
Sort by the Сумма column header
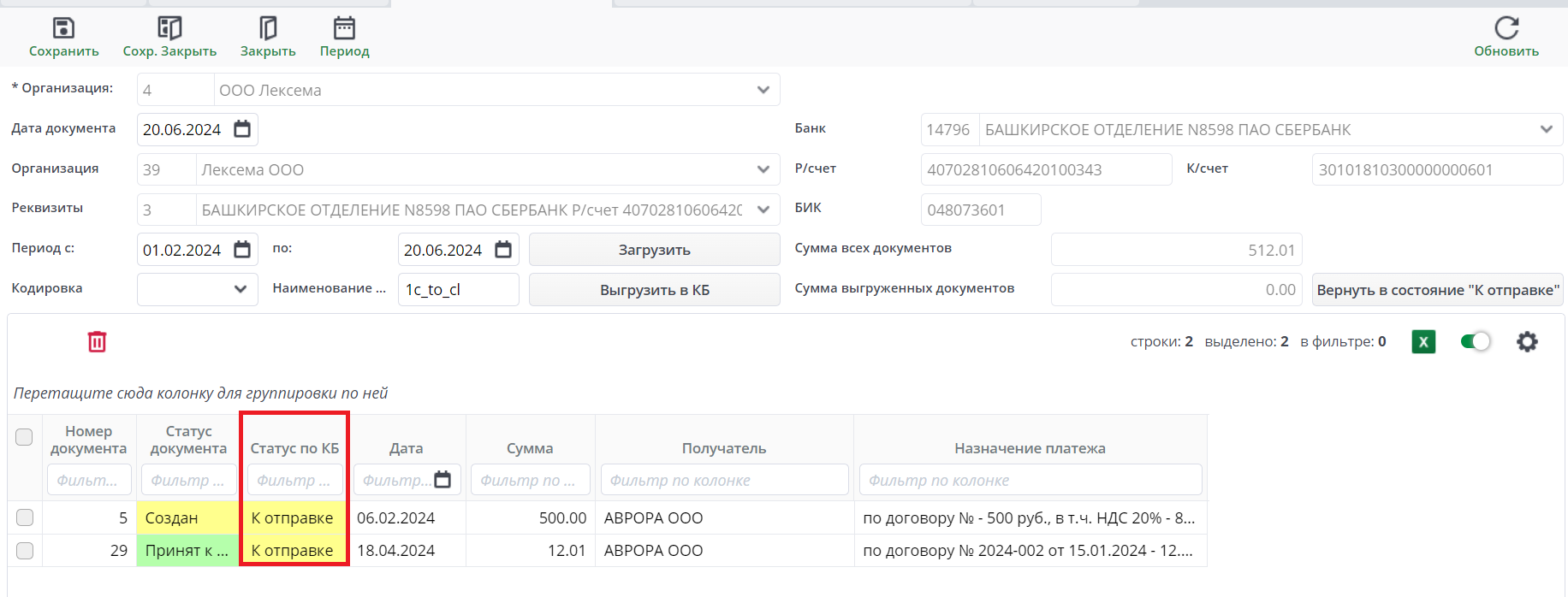tap(530, 448)
